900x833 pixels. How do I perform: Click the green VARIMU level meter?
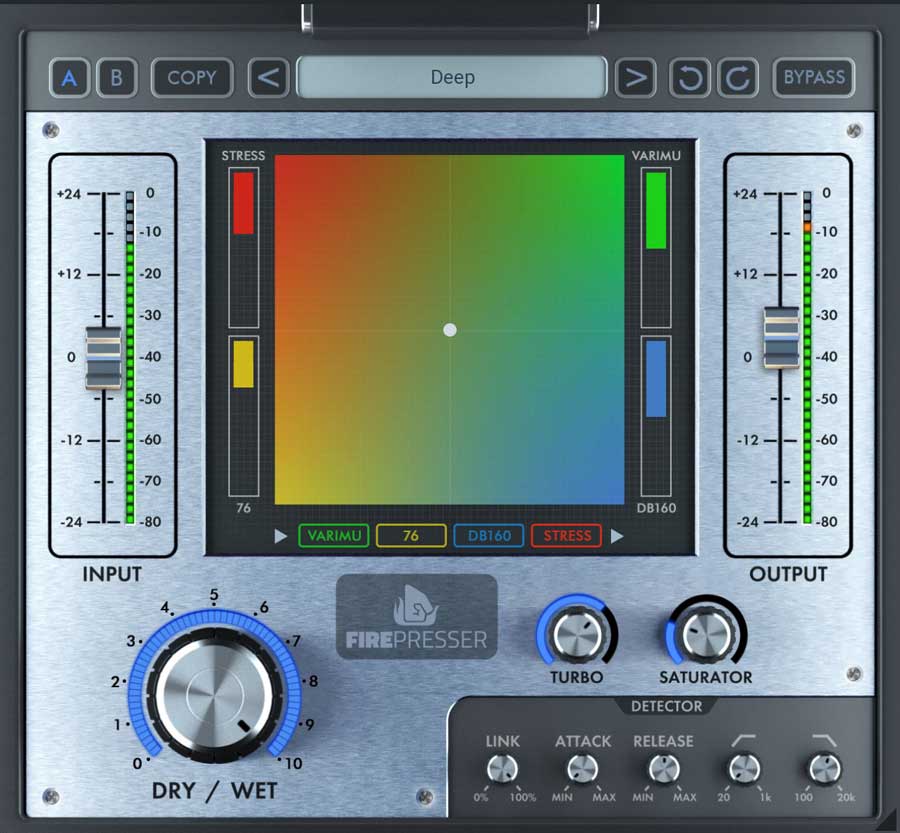click(x=656, y=247)
